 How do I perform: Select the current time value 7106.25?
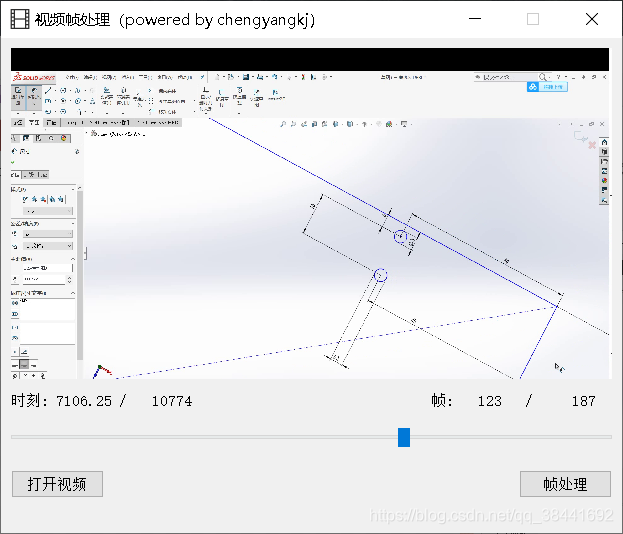pyautogui.click(x=84, y=401)
